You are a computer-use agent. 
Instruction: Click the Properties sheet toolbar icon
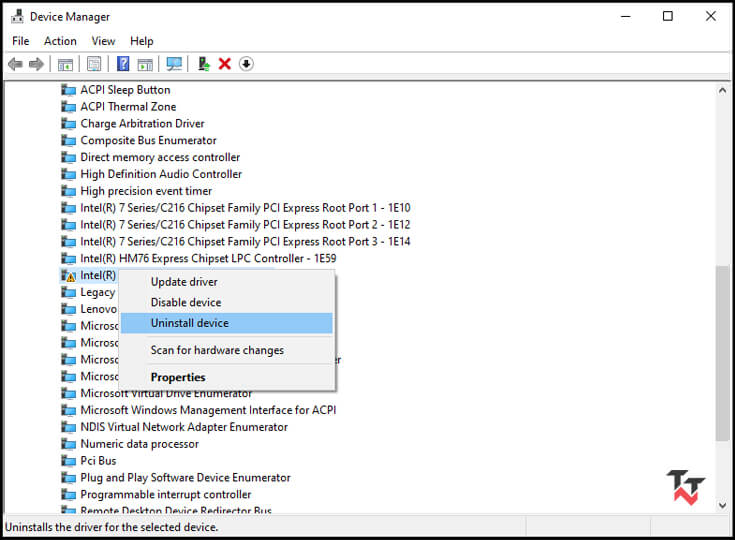click(x=94, y=64)
